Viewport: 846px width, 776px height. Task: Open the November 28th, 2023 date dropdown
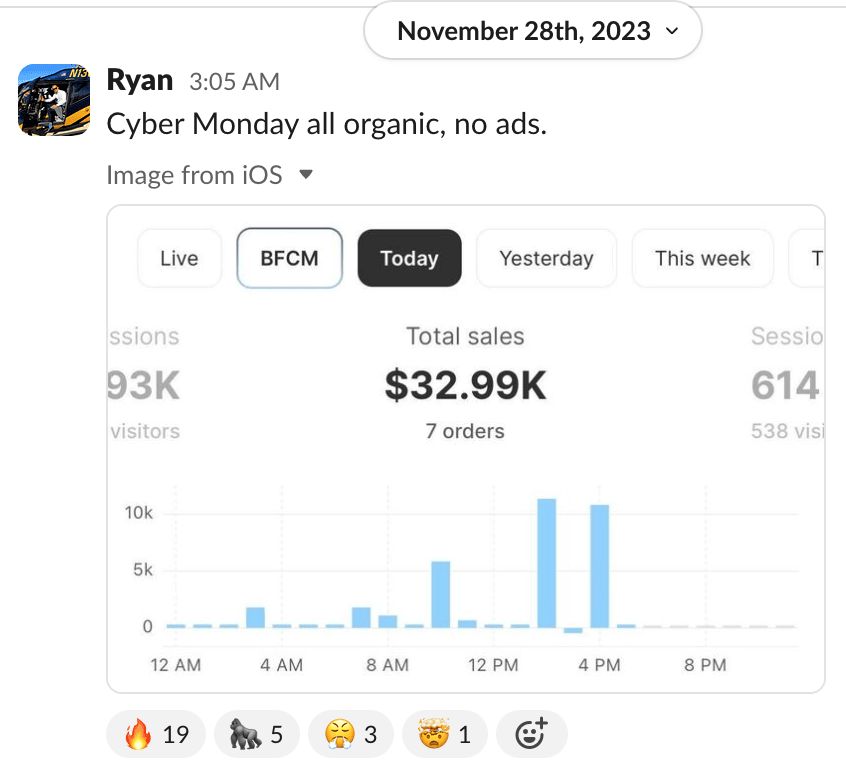(x=533, y=31)
